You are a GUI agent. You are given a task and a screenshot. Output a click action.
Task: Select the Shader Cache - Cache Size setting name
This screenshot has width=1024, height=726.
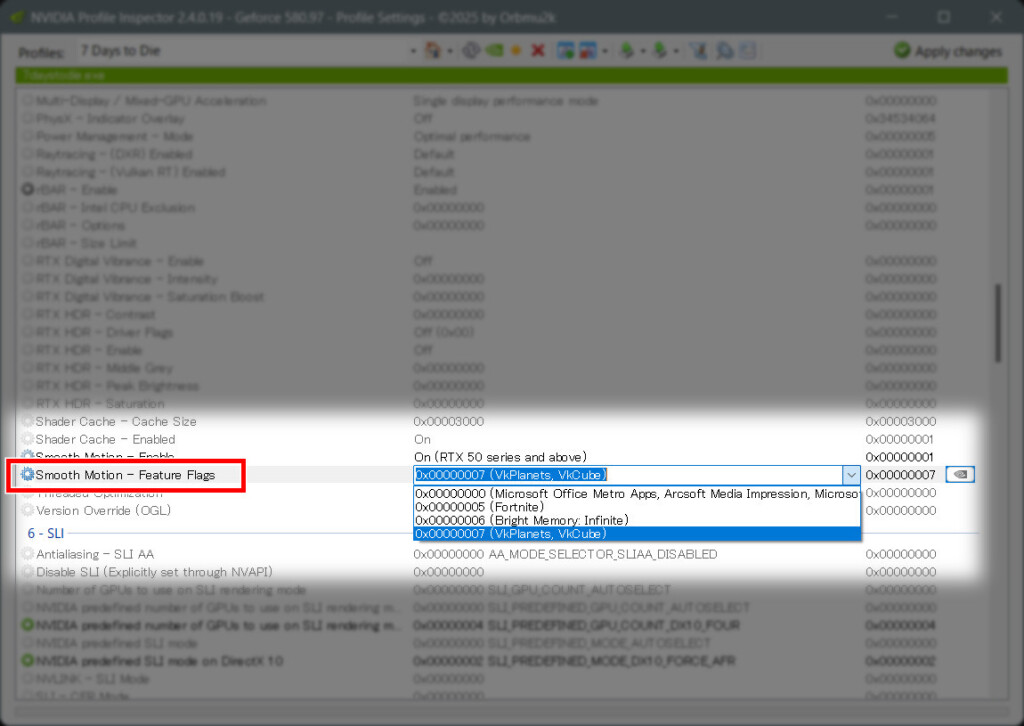[116, 421]
